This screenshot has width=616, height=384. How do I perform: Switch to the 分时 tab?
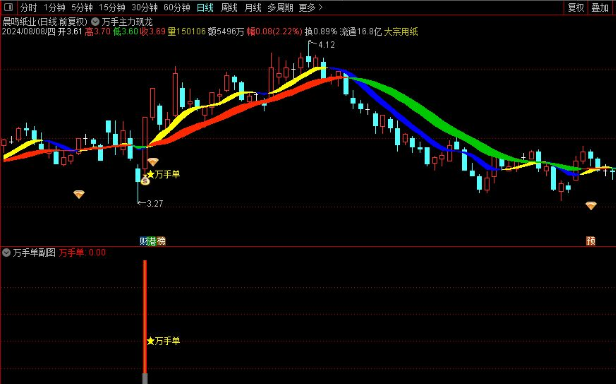tap(28, 7)
